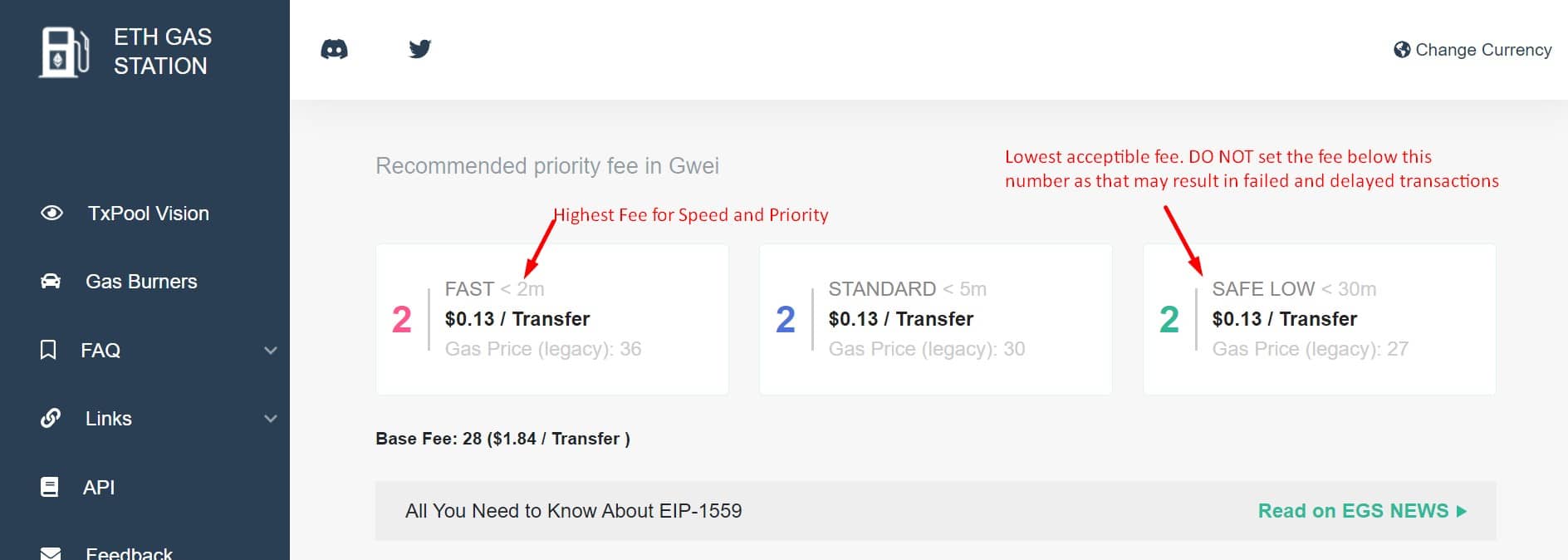Click the Links chain icon

click(51, 418)
